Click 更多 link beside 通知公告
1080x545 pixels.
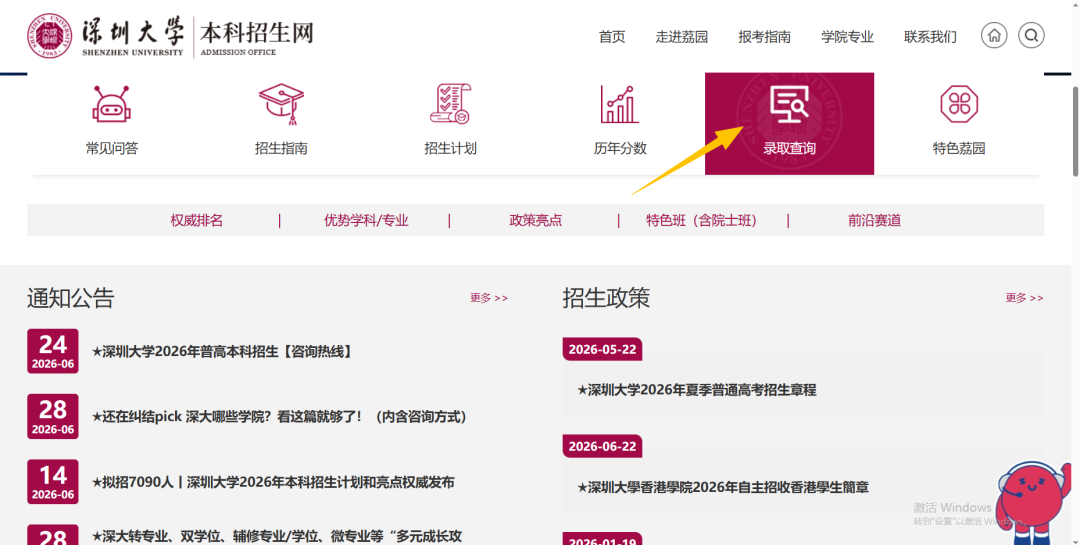coord(488,298)
